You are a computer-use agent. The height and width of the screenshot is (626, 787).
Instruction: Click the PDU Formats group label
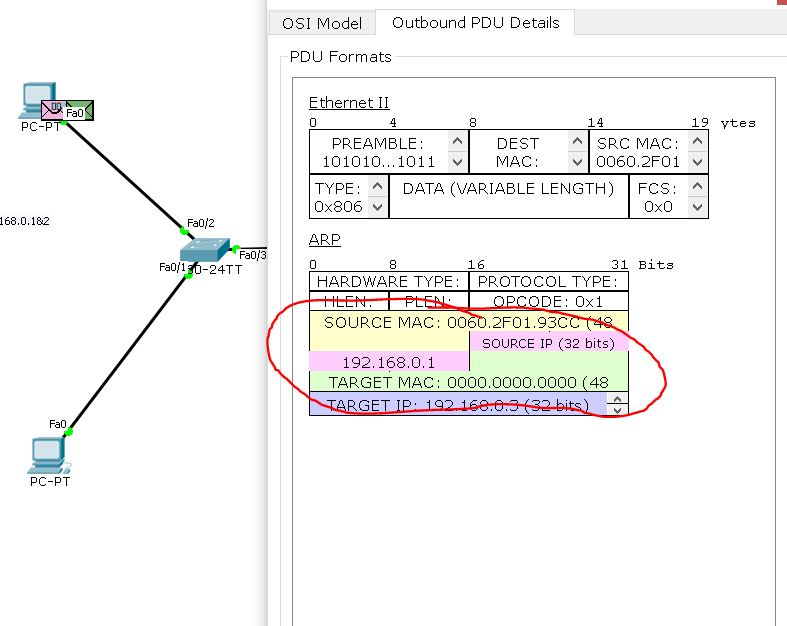click(x=340, y=57)
